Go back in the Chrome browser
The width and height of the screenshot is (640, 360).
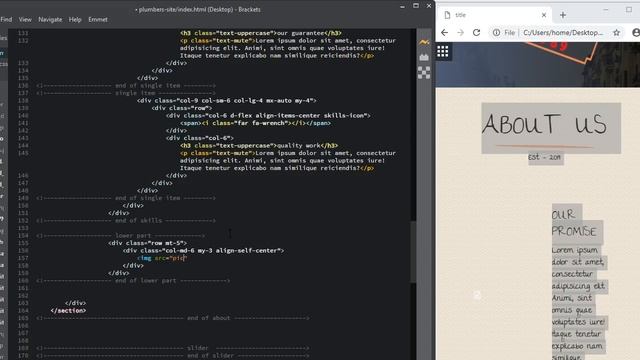tap(444, 32)
